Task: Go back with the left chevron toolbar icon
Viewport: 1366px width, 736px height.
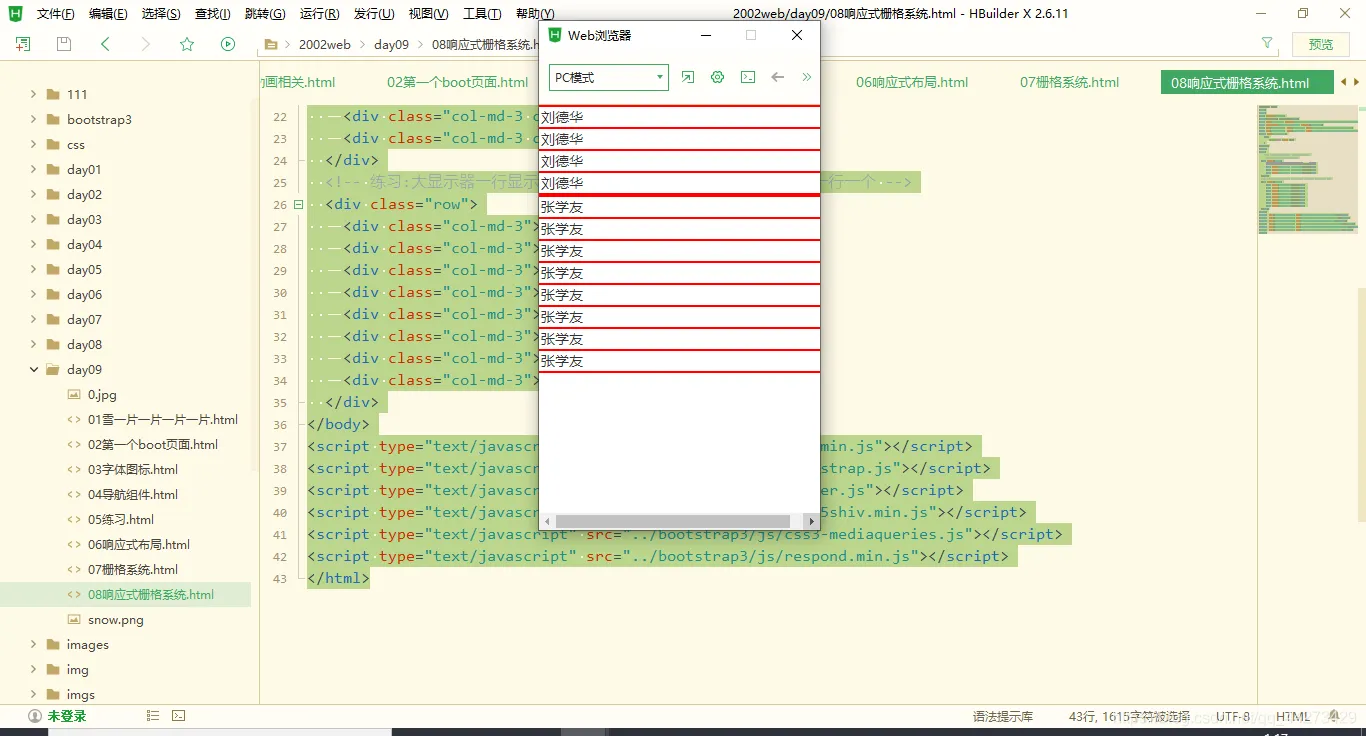Action: tap(105, 44)
